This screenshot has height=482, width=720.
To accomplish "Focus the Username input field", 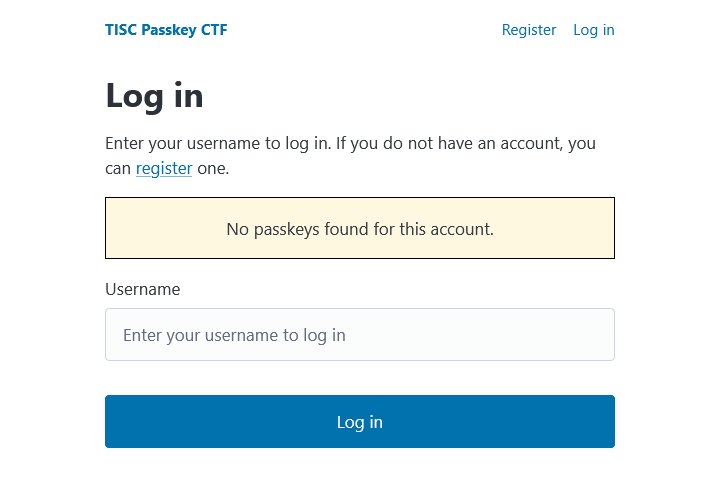I will [360, 334].
